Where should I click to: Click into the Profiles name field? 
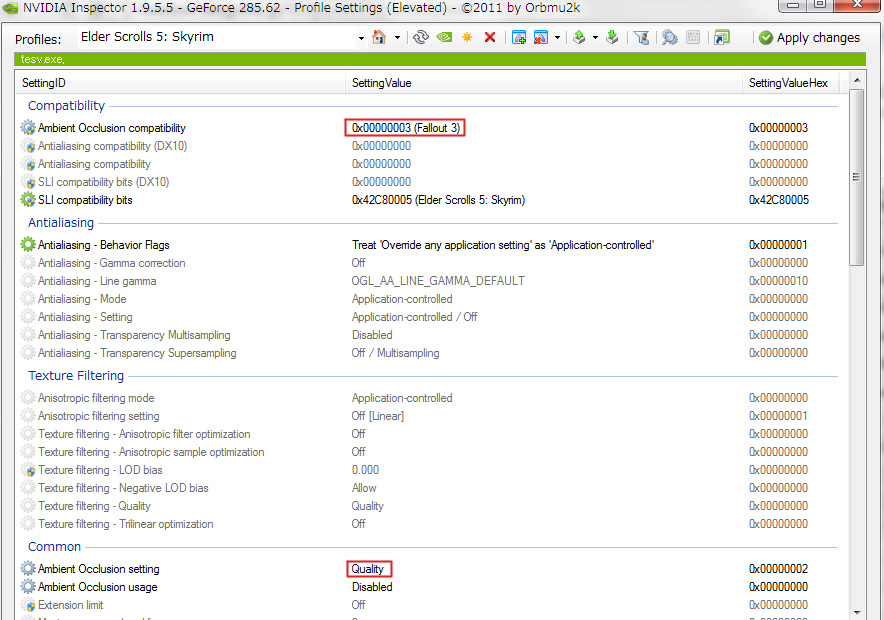(x=217, y=37)
